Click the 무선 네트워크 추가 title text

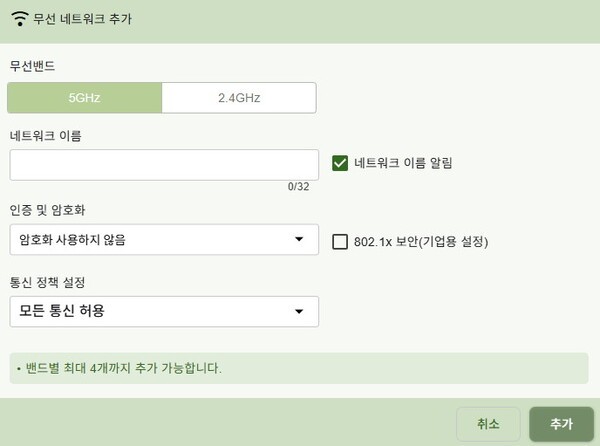click(82, 18)
